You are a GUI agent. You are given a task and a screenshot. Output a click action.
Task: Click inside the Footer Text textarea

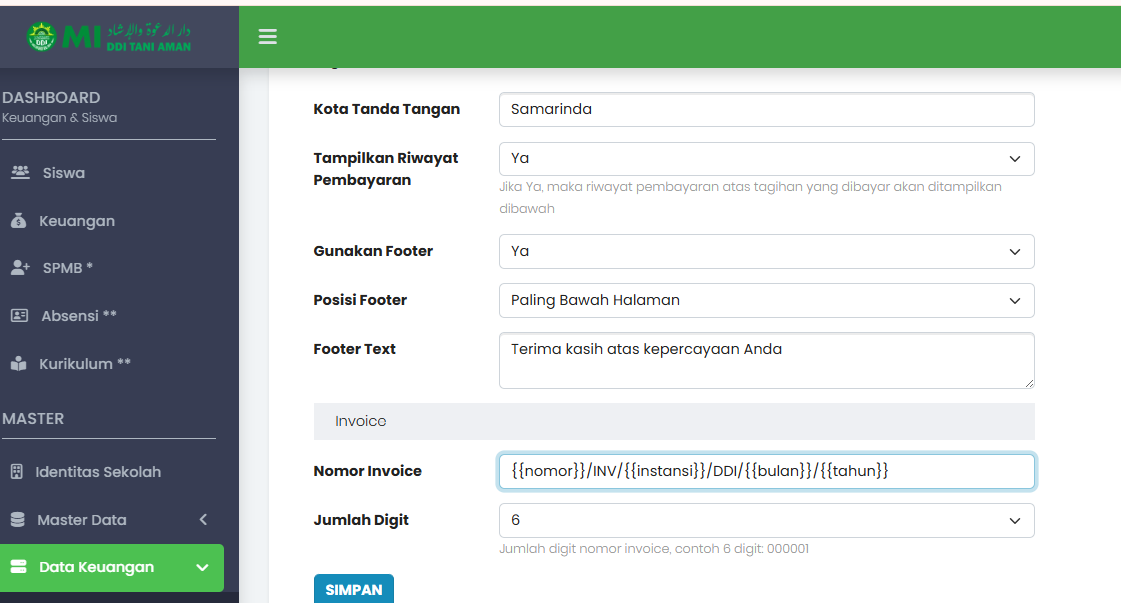pyautogui.click(x=766, y=361)
